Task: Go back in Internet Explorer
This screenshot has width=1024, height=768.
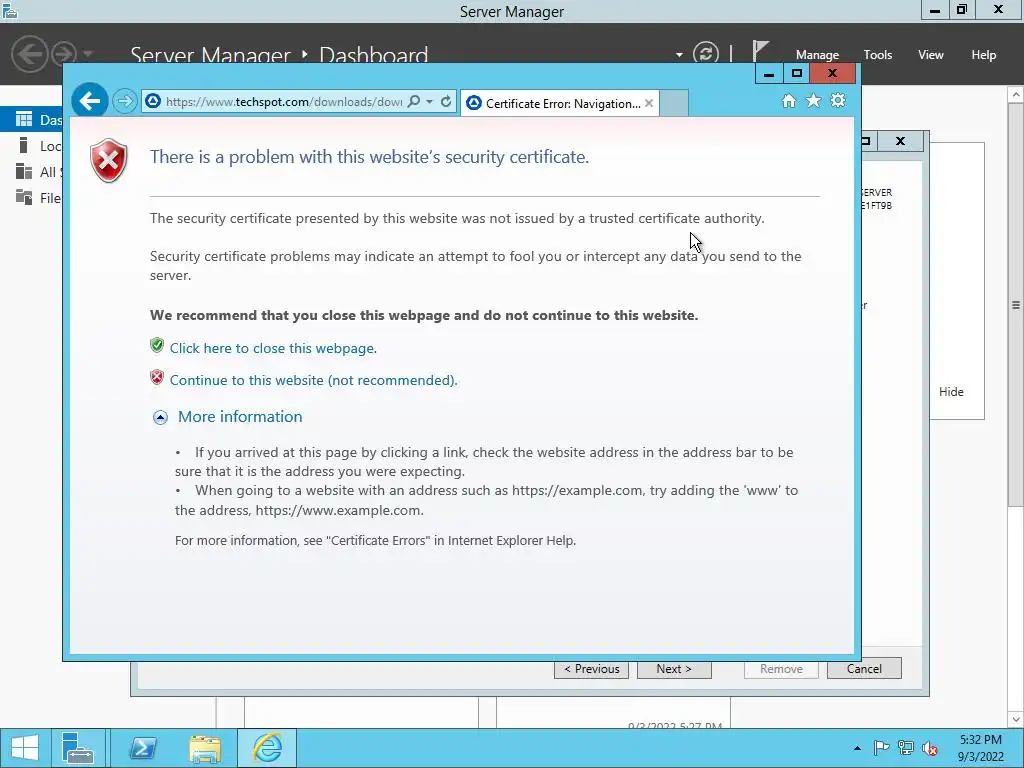Action: [x=89, y=101]
